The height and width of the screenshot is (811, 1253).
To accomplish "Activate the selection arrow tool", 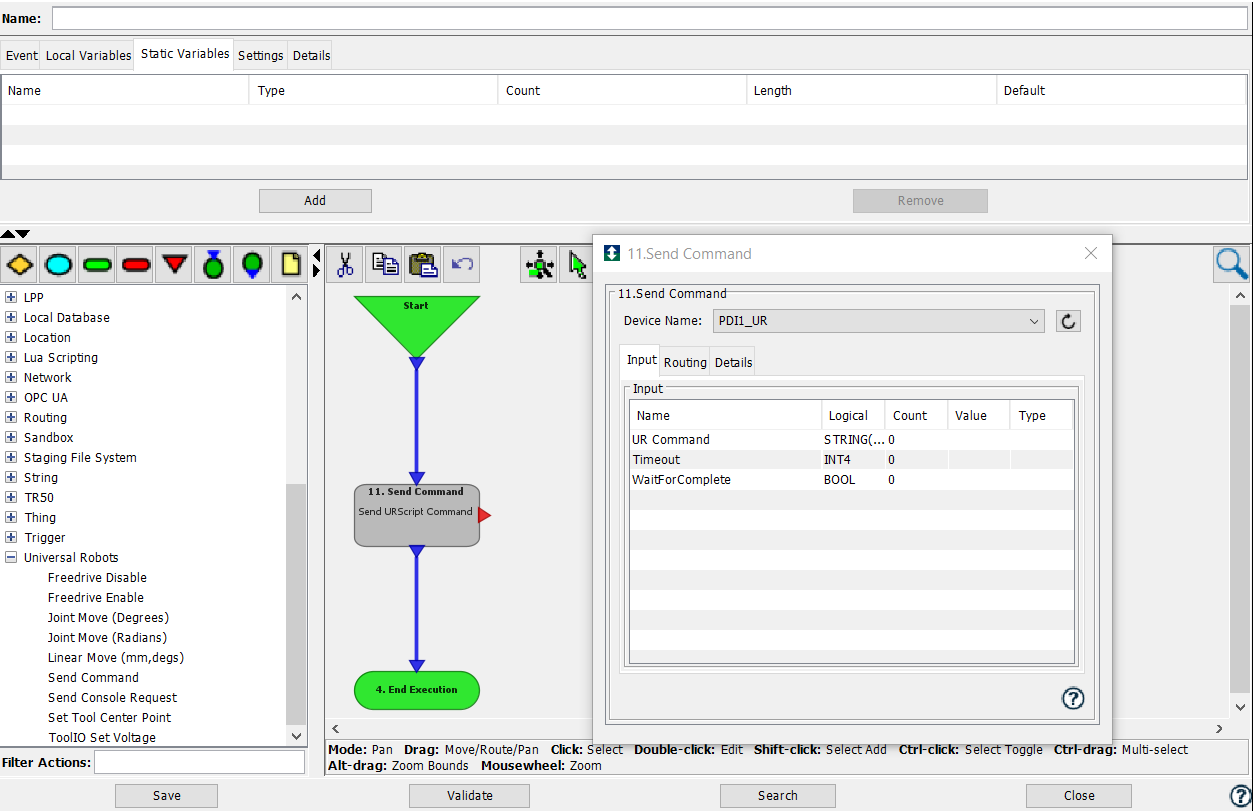I will [577, 264].
